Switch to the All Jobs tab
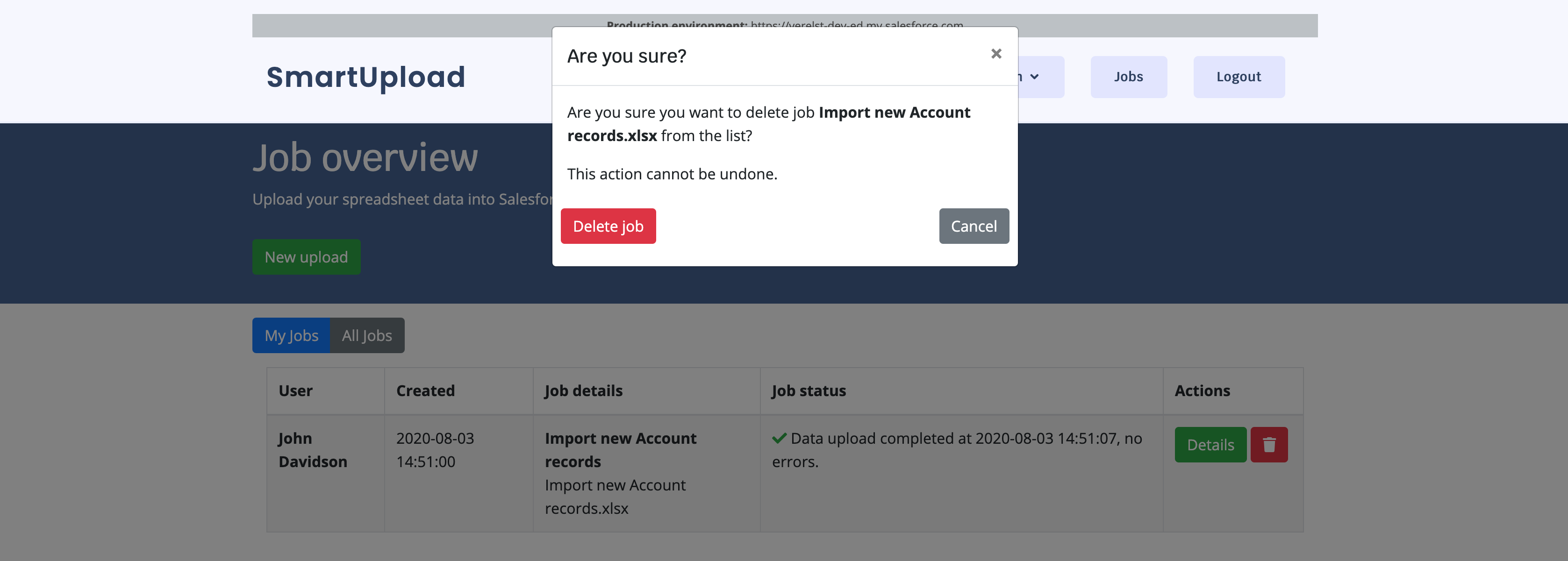This screenshot has height=561, width=1568. point(366,335)
